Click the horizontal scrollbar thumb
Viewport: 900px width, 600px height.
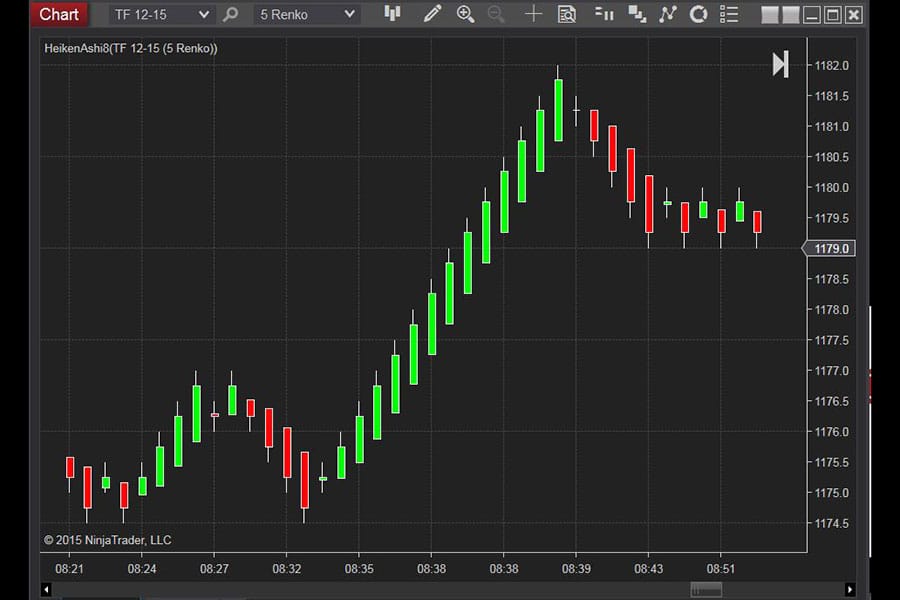(706, 590)
